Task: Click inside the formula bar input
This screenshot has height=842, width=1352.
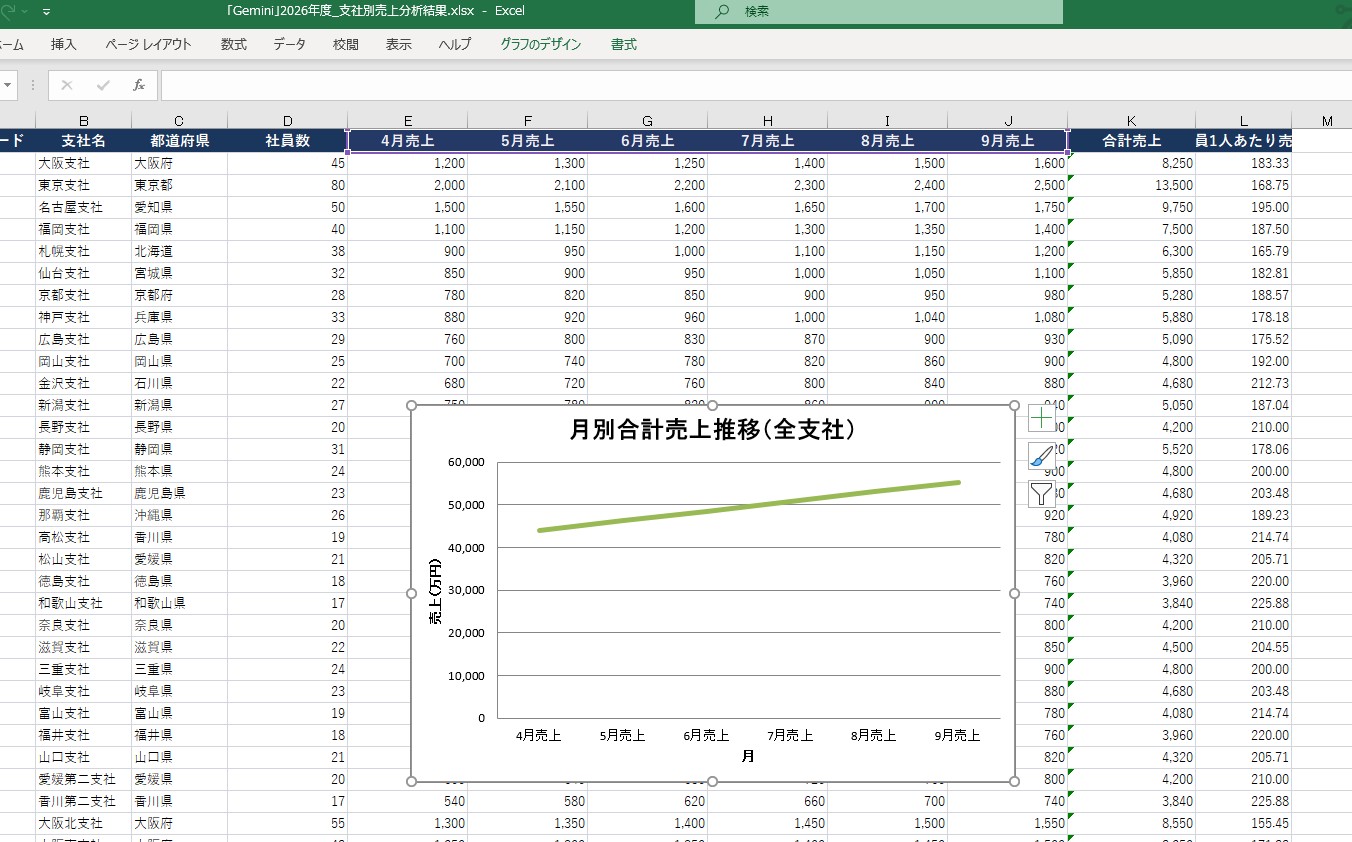Action: 755,85
